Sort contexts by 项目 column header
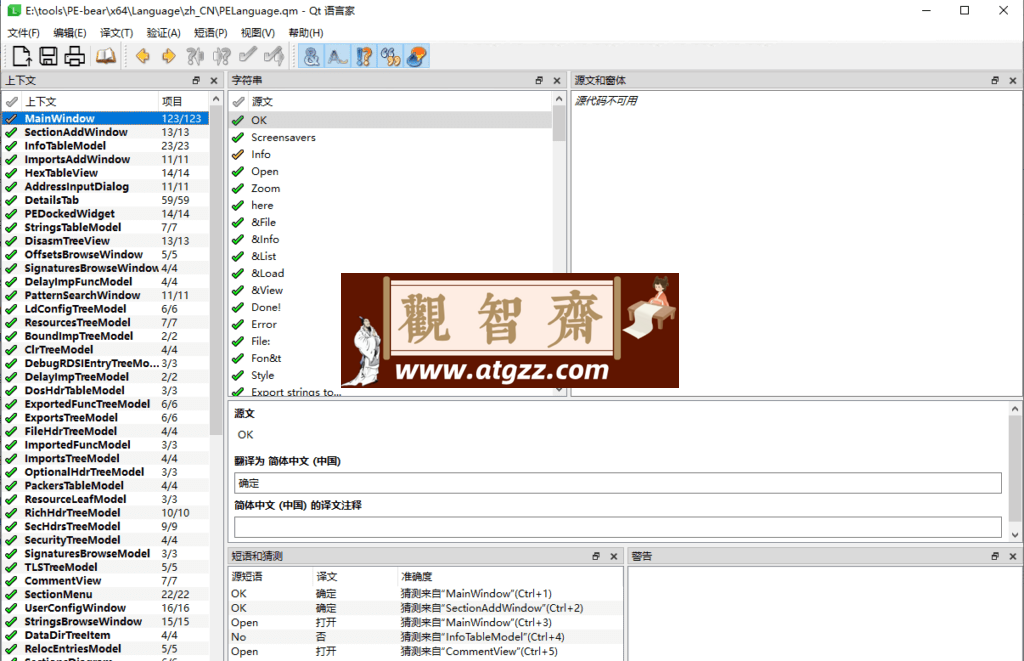The width and height of the screenshot is (1024, 661). click(184, 101)
